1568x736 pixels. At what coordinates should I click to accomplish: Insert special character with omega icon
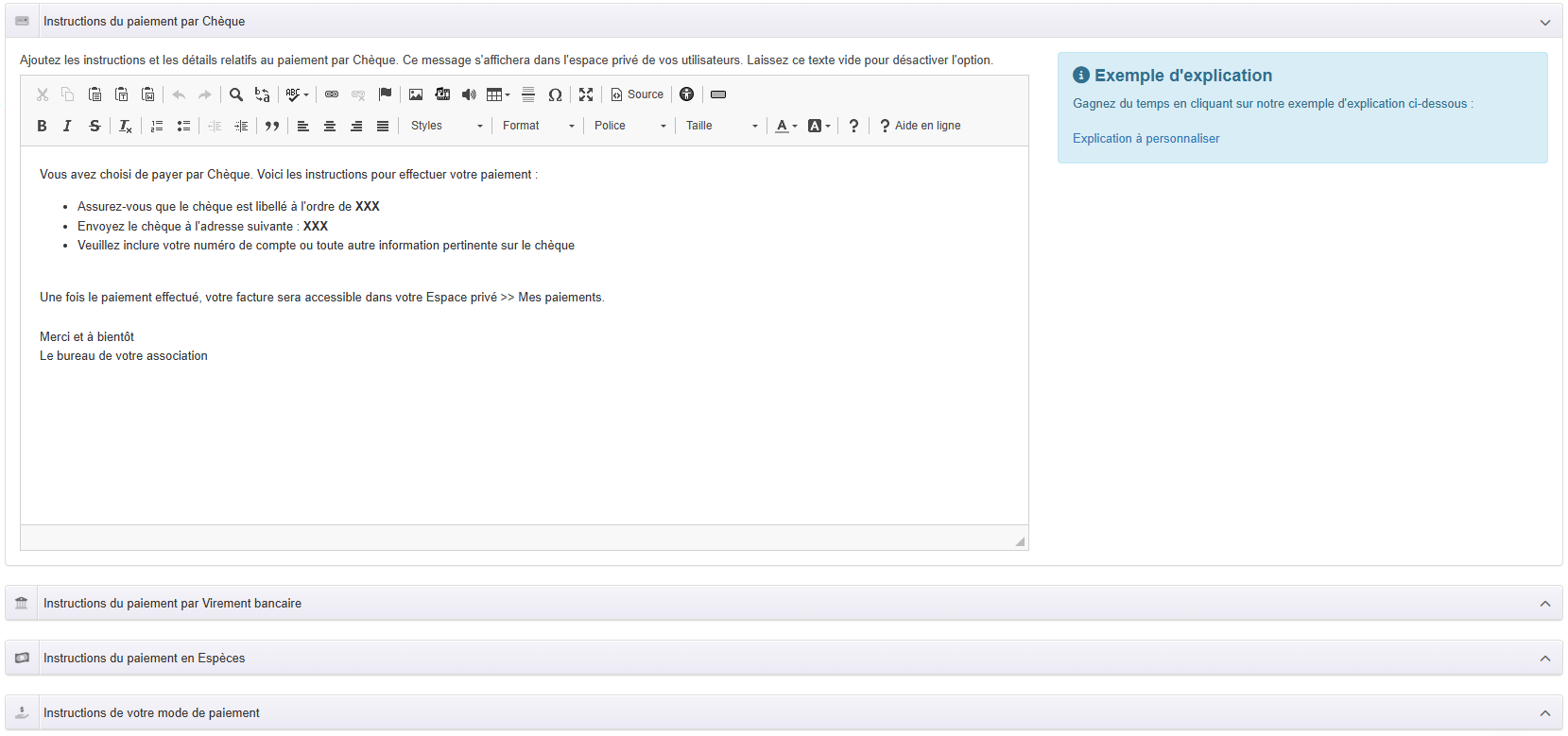[x=555, y=94]
